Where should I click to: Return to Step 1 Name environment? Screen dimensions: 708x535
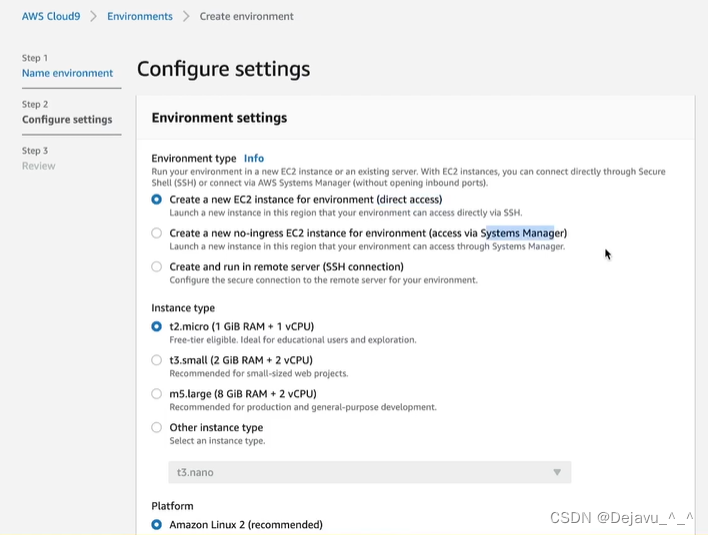pos(67,73)
